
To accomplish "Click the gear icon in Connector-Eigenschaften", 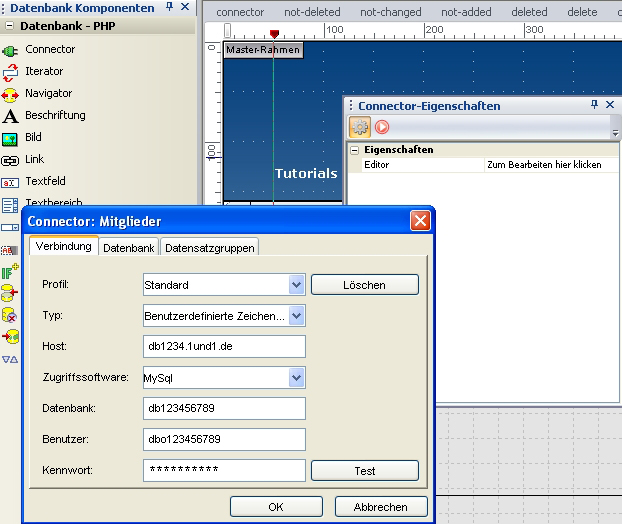I will (x=360, y=127).
